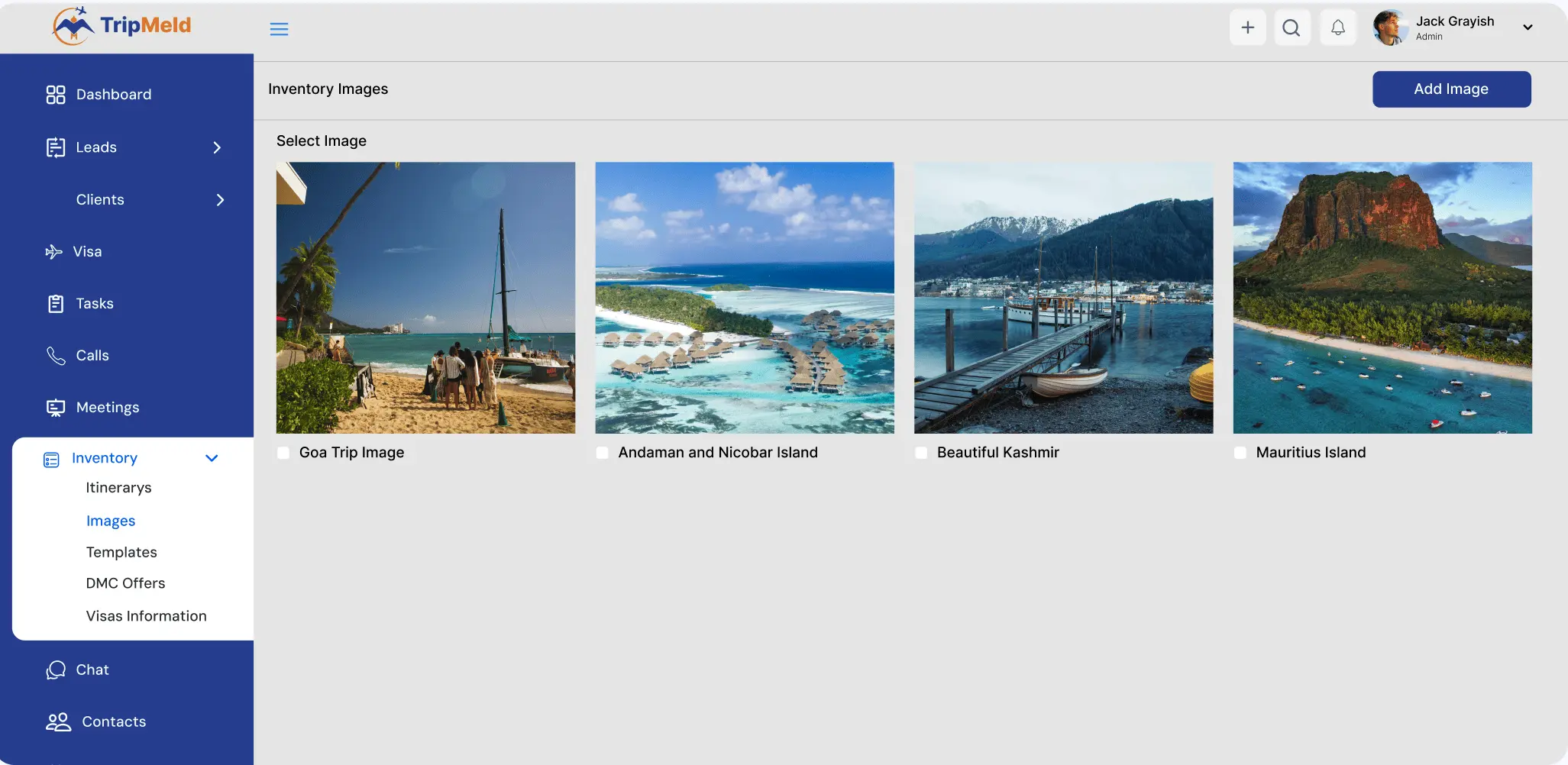The height and width of the screenshot is (765, 1568).
Task: Click the hamburger menu icon
Action: pyautogui.click(x=279, y=29)
